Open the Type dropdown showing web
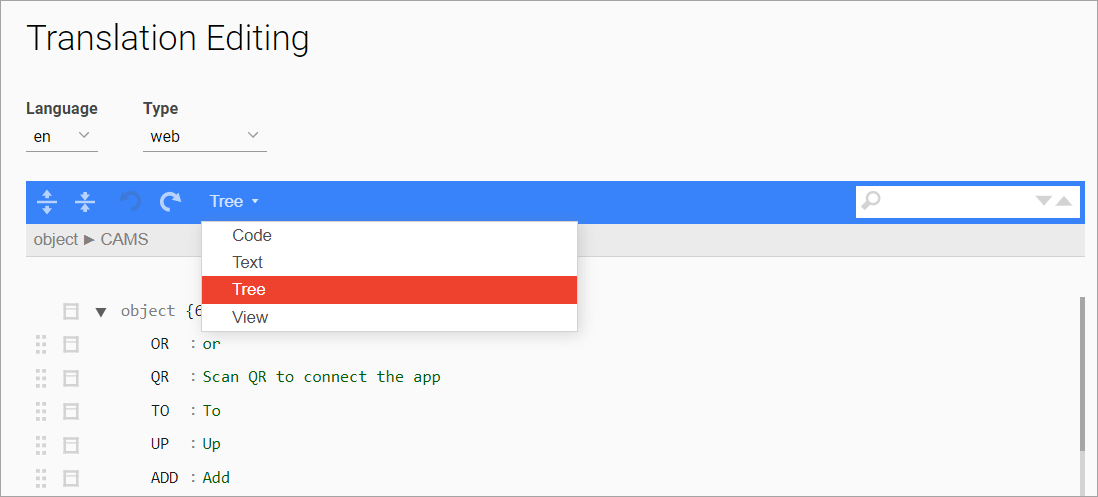Viewport: 1098px width, 497px height. pyautogui.click(x=204, y=136)
